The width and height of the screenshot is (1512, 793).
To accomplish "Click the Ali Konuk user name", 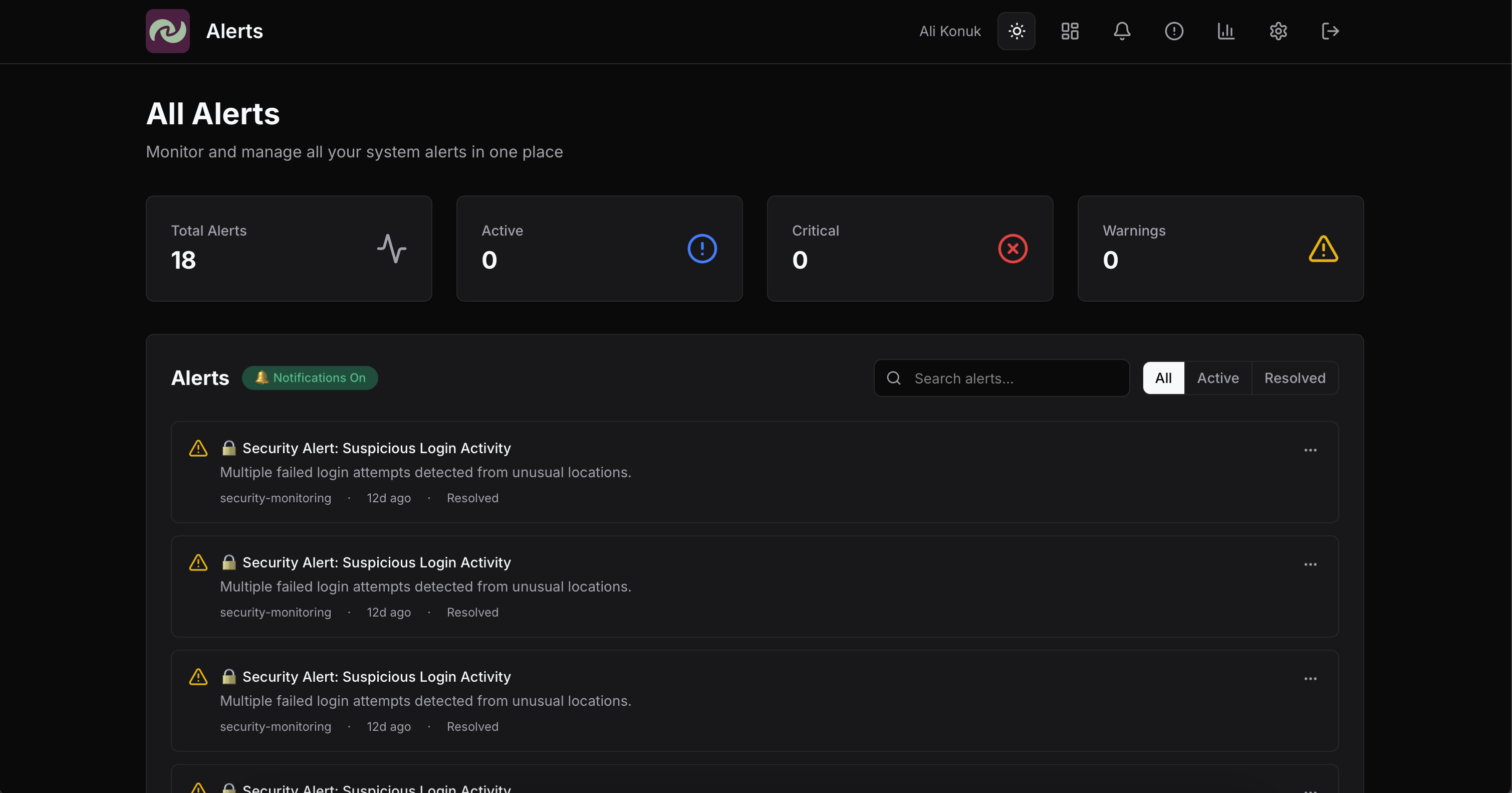I will 950,31.
